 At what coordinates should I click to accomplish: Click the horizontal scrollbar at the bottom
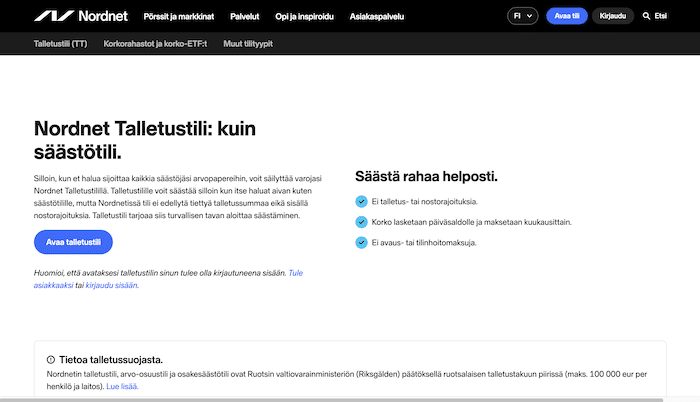331,400
